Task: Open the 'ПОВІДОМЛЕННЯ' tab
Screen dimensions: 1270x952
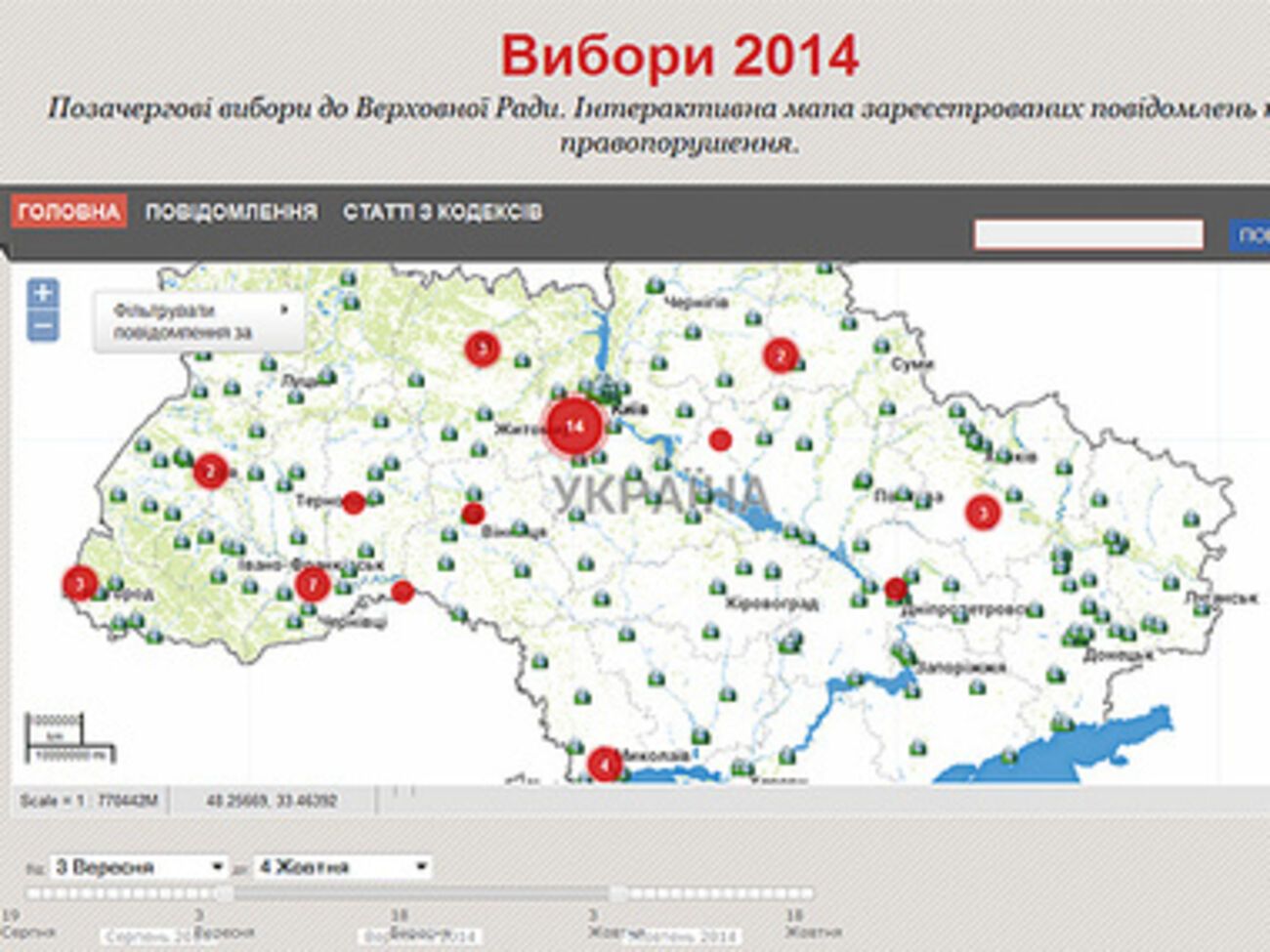Action: point(232,212)
